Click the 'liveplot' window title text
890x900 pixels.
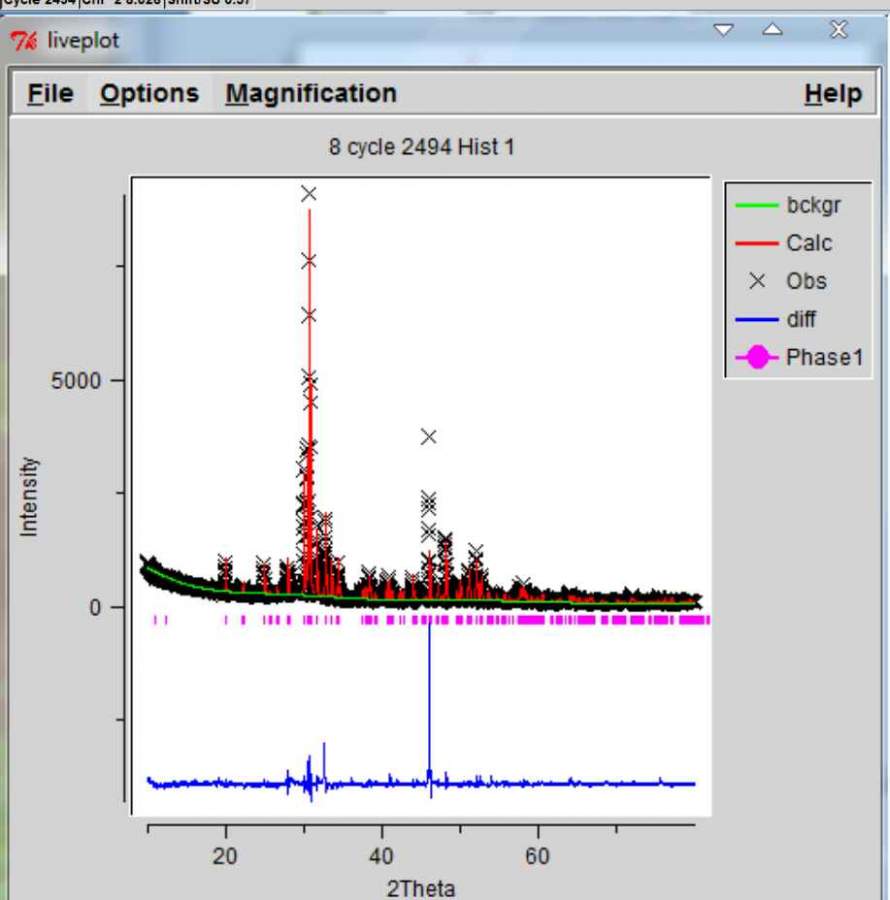[x=83, y=41]
